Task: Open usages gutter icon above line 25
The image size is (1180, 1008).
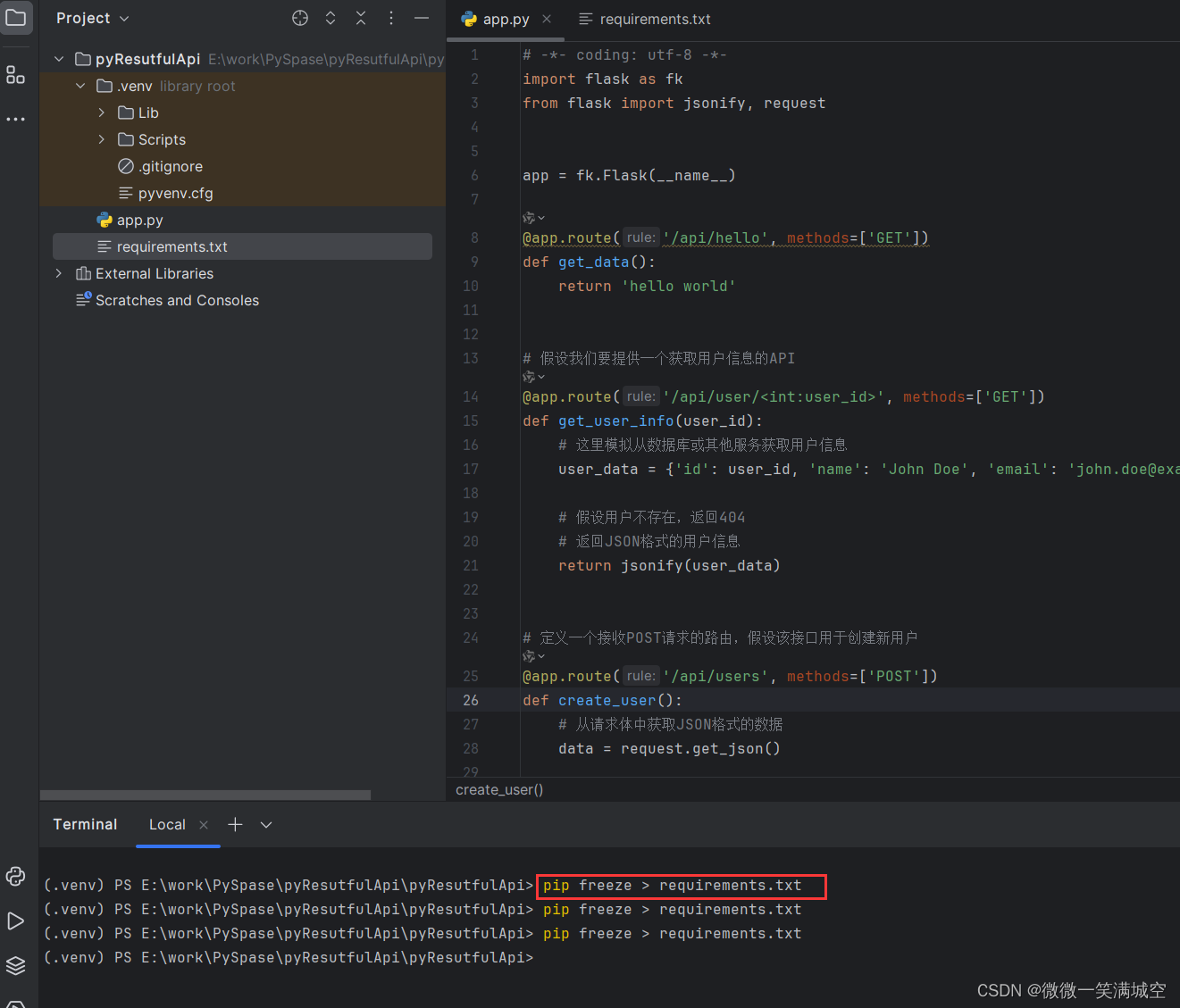Action: click(x=533, y=656)
